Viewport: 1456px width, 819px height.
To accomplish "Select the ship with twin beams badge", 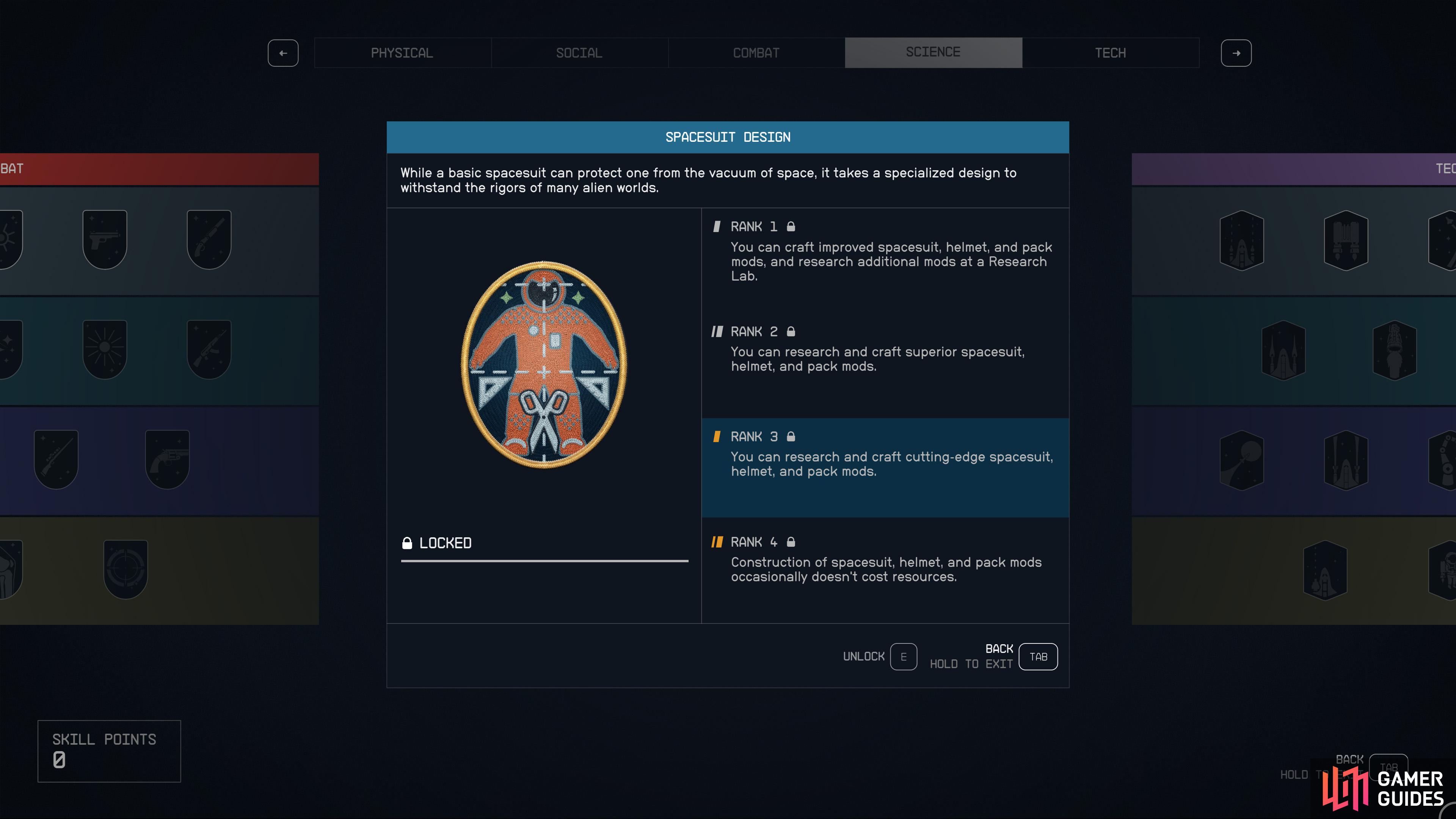I will point(1346,460).
